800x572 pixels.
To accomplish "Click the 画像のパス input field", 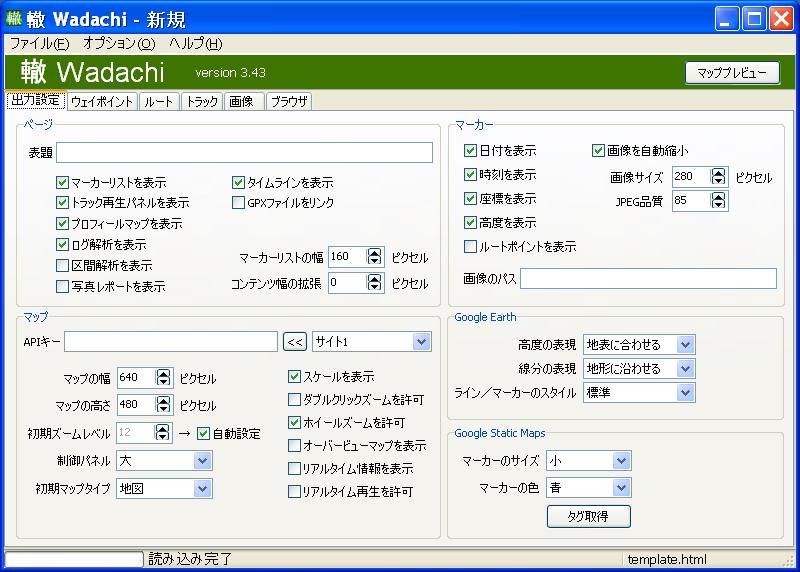I will click(x=648, y=279).
